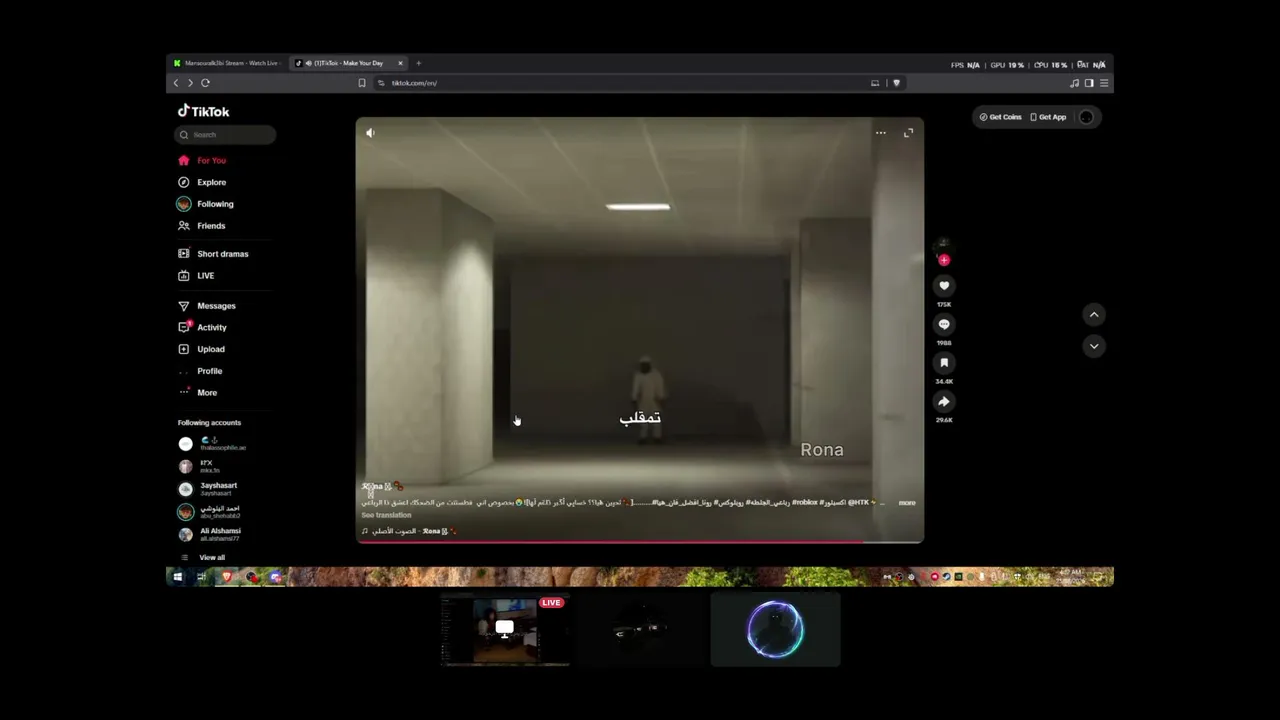Open the Explore page
Screen dimensions: 1280x720
[x=203, y=182]
